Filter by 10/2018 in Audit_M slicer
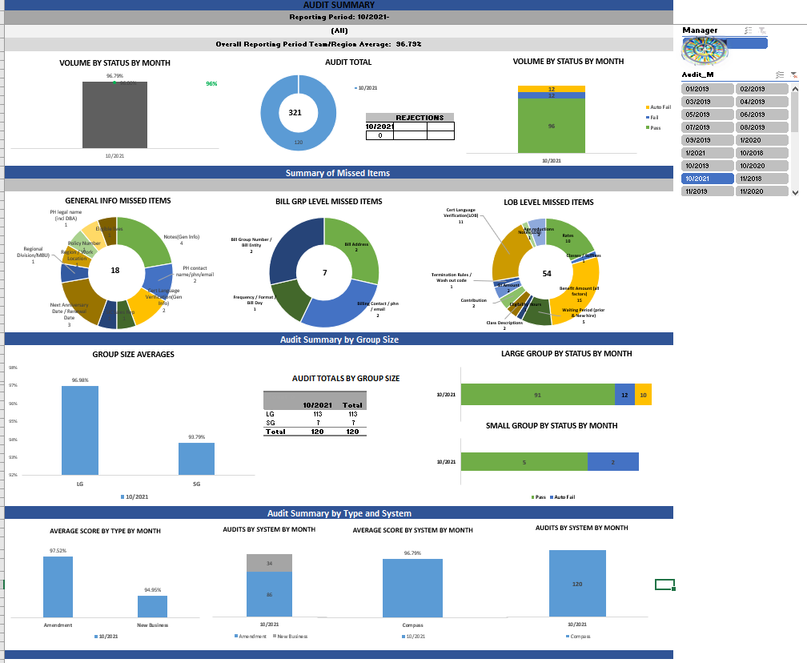Screen dimensions: 807x663 pyautogui.click(x=762, y=153)
